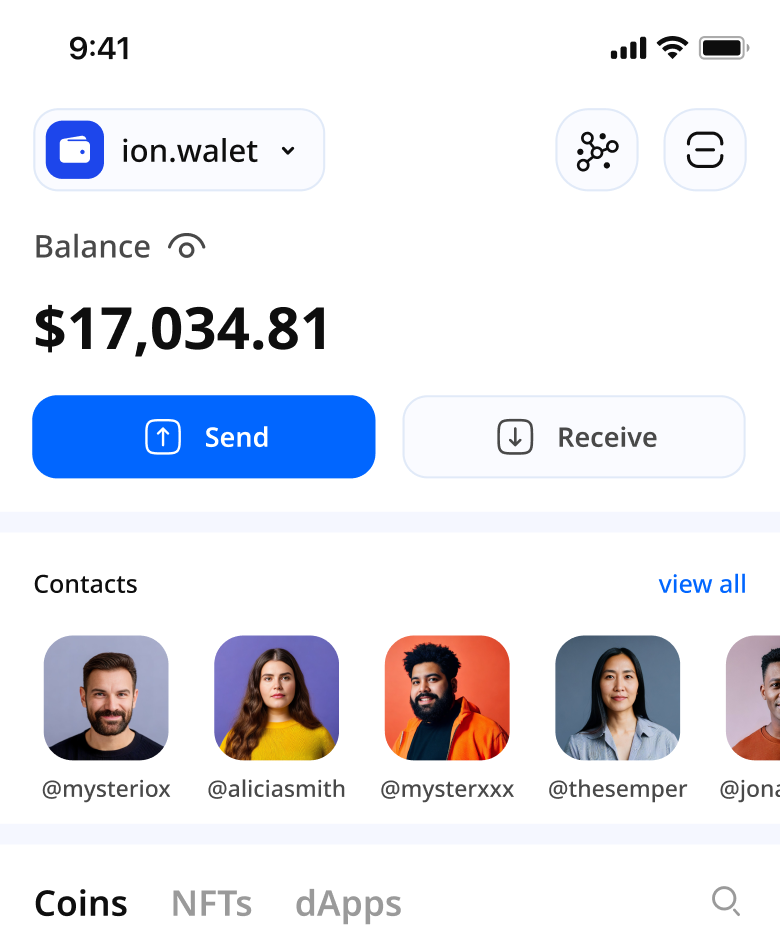Switch to the NFTs tab
780x930 pixels.
point(211,904)
